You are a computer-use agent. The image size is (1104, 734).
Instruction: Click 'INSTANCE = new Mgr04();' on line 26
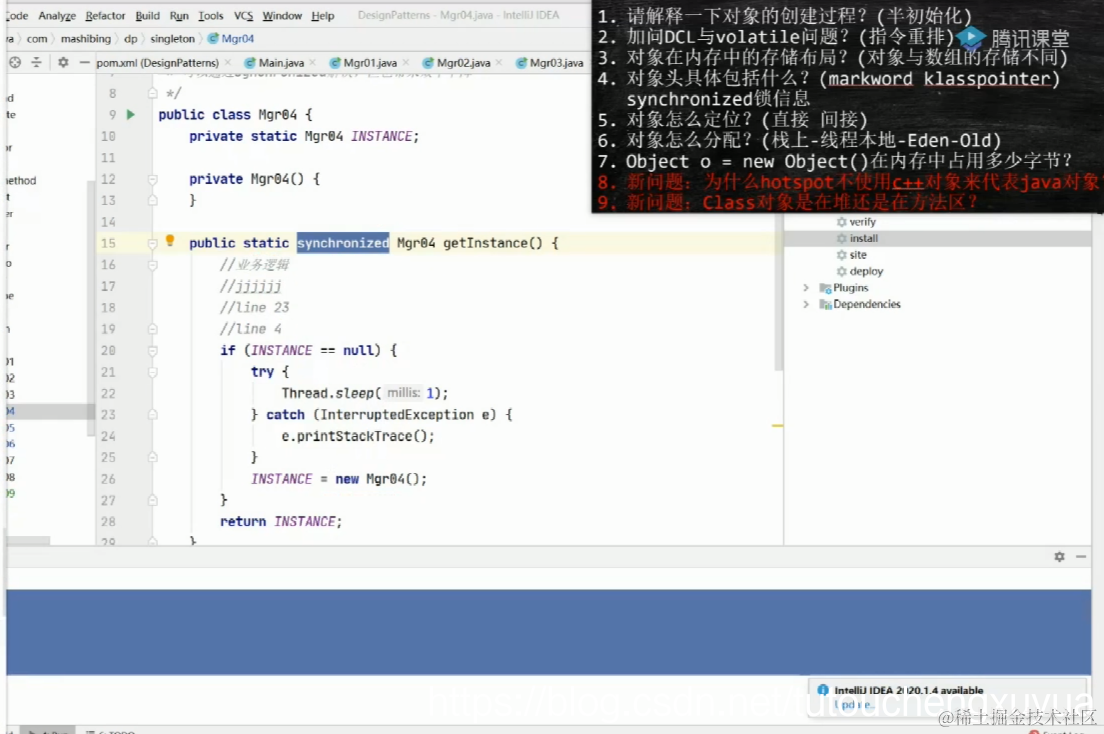[339, 479]
